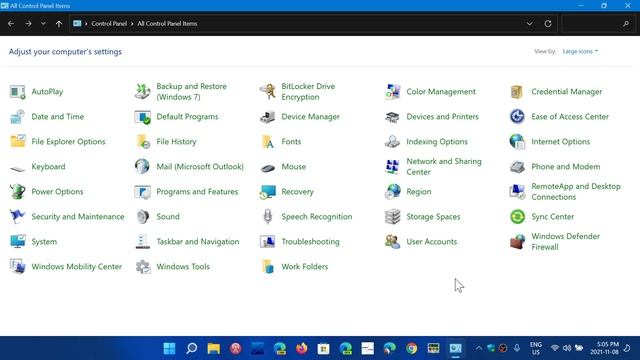The height and width of the screenshot is (360, 640).
Task: Open the Mouse settings icon
Action: [267, 167]
